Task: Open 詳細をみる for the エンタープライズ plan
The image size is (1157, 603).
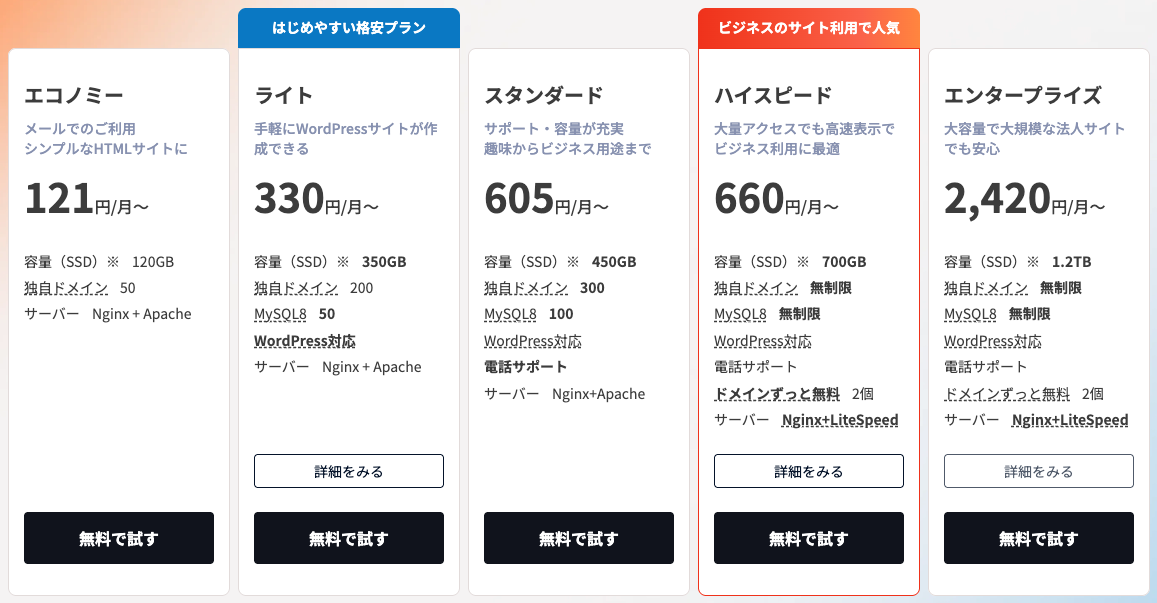Action: (x=1039, y=471)
